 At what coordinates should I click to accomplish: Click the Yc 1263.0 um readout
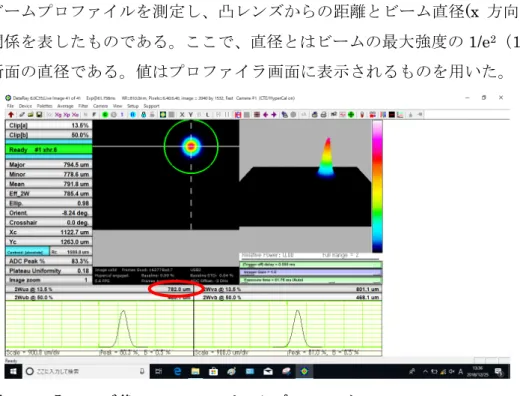coord(49,242)
